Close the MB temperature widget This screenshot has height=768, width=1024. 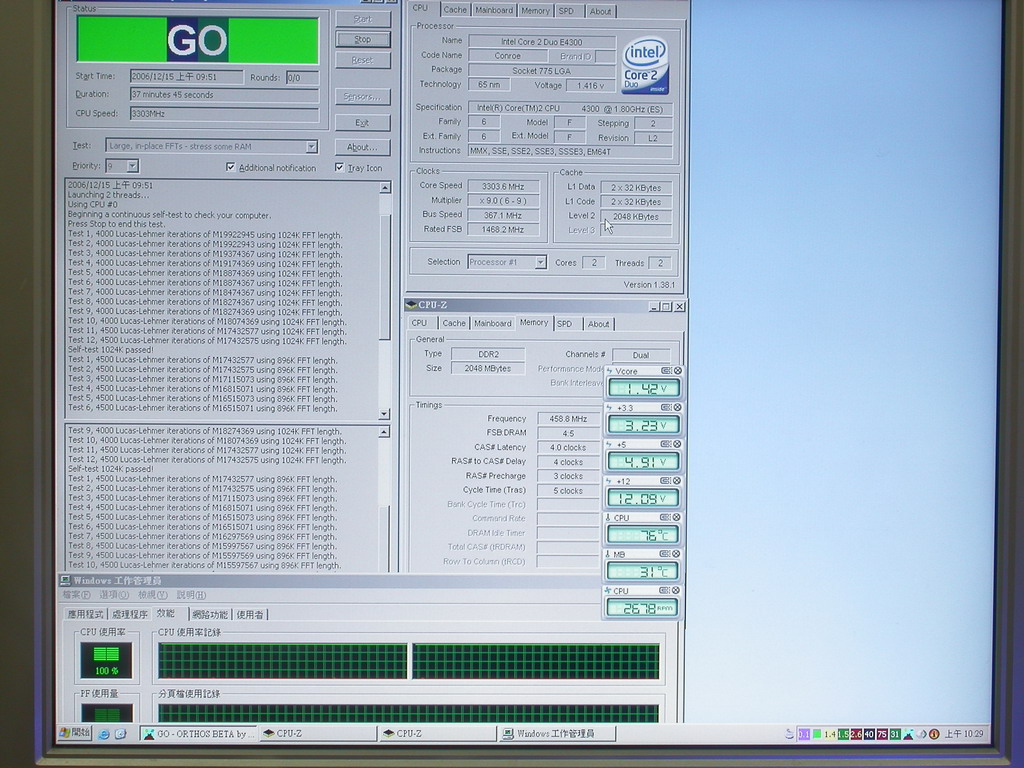click(678, 554)
